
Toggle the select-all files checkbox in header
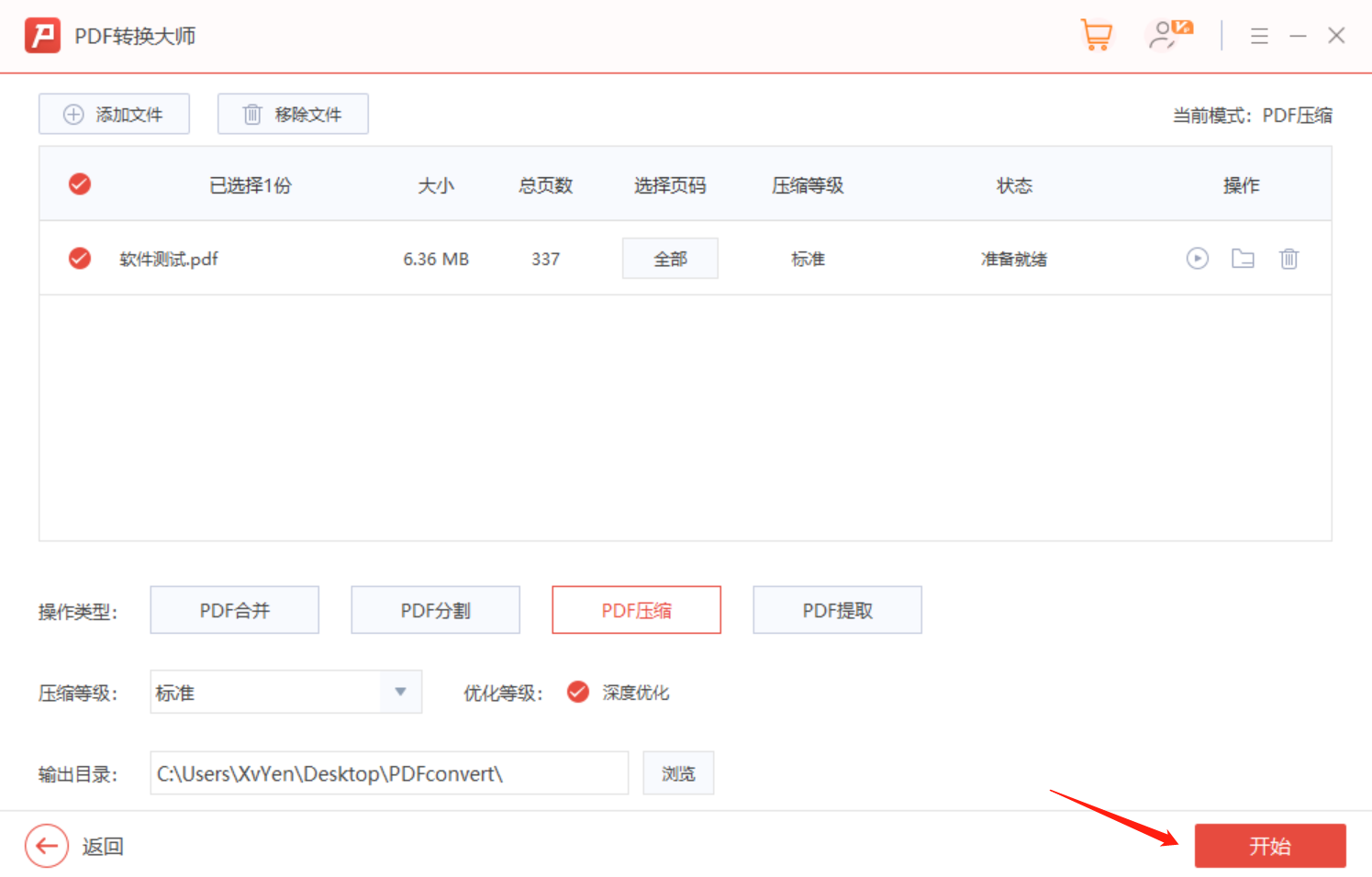tap(80, 184)
